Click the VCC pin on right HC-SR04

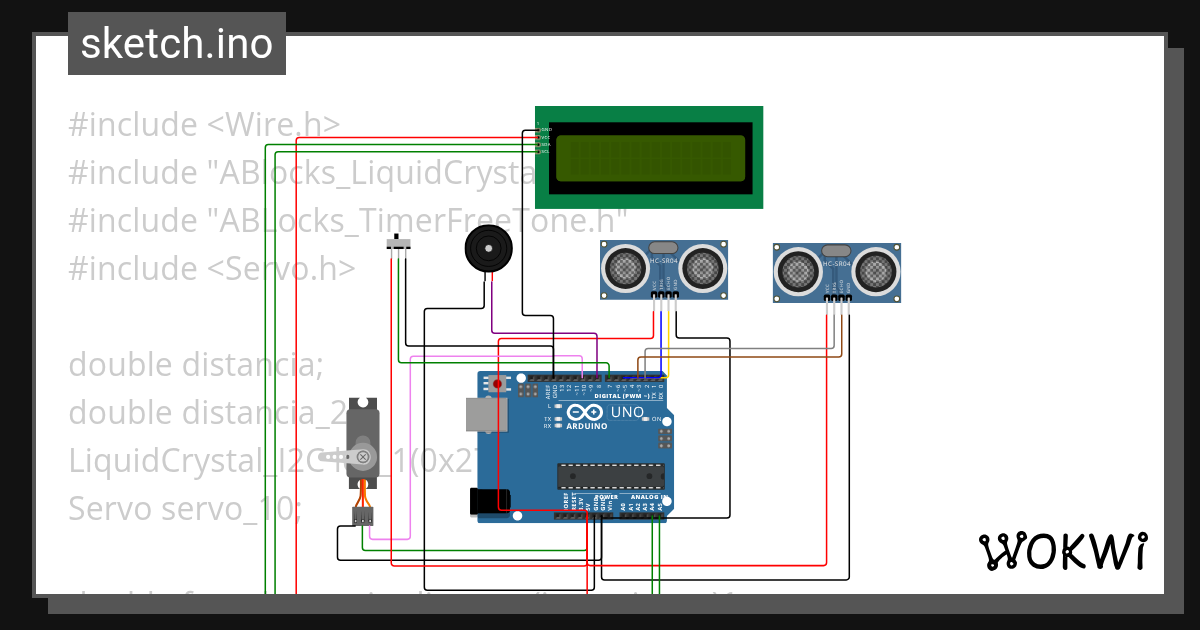827,297
